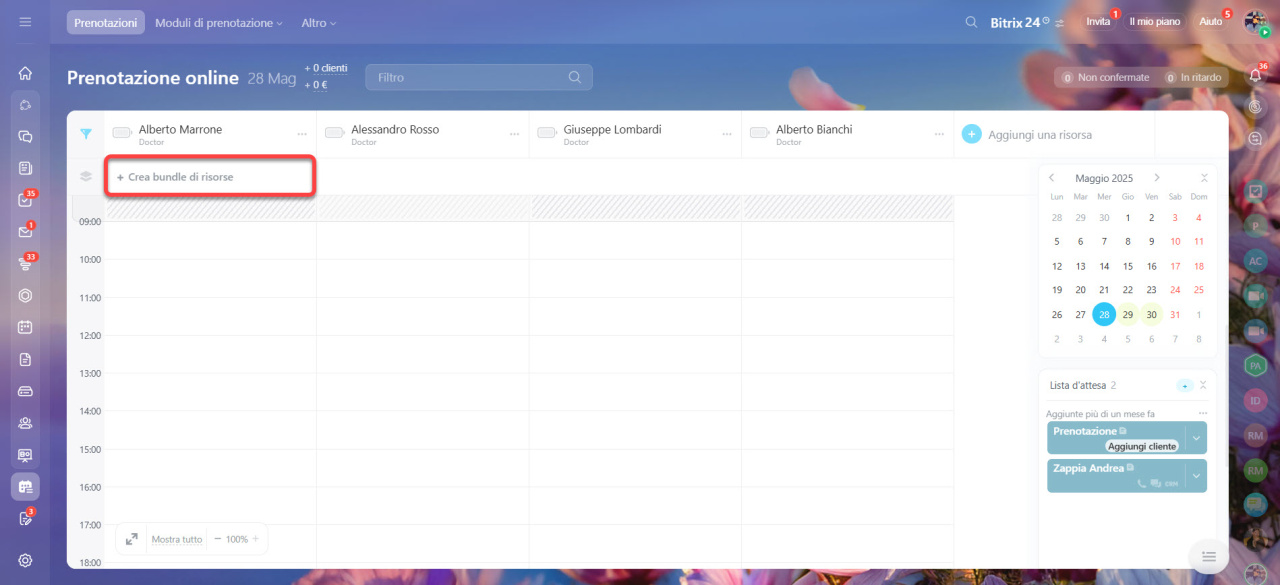The image size is (1280, 585).
Task: Go to the Home icon in left sidebar
Action: (x=25, y=73)
